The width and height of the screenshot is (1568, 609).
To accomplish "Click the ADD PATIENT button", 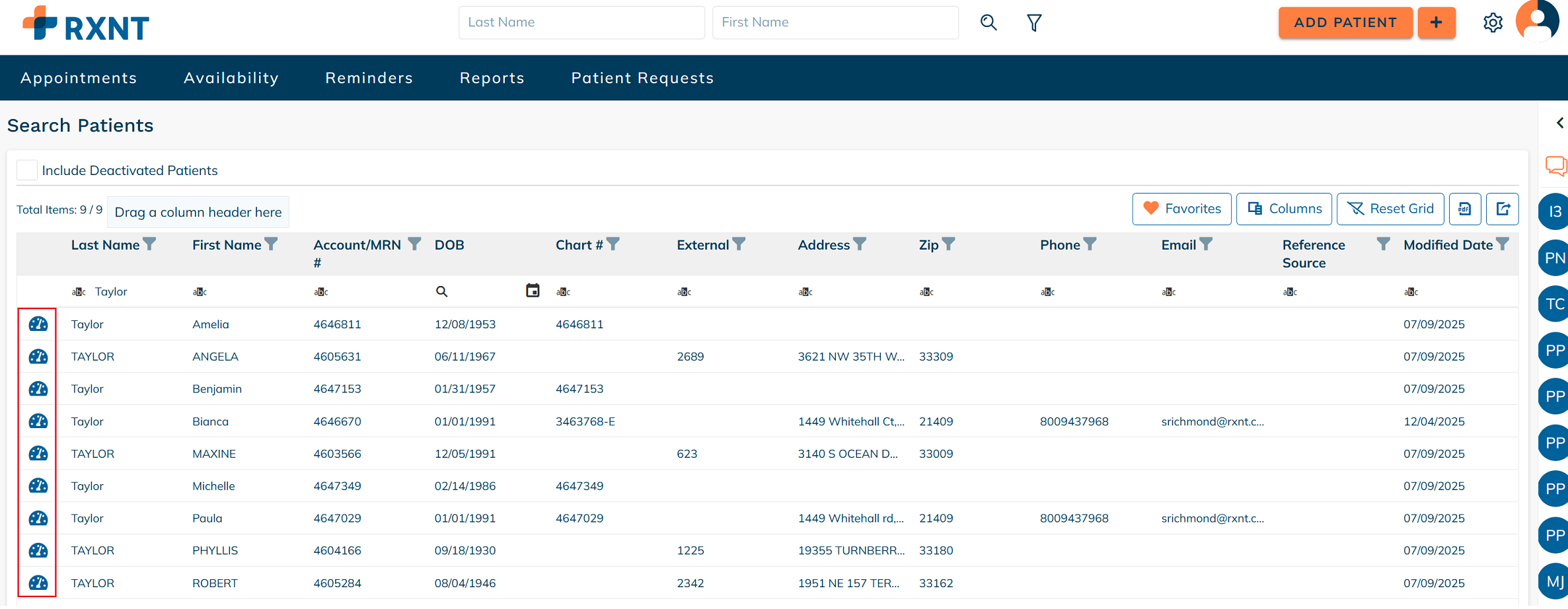I will click(1345, 22).
